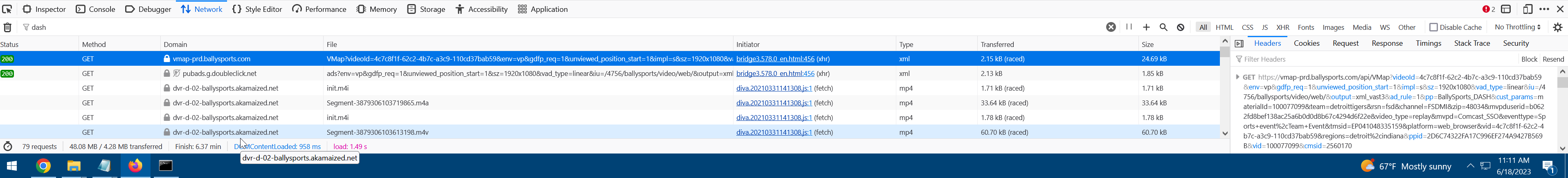Open network search with magnifier icon
Screen dimensions: 1568x178
point(1163,27)
